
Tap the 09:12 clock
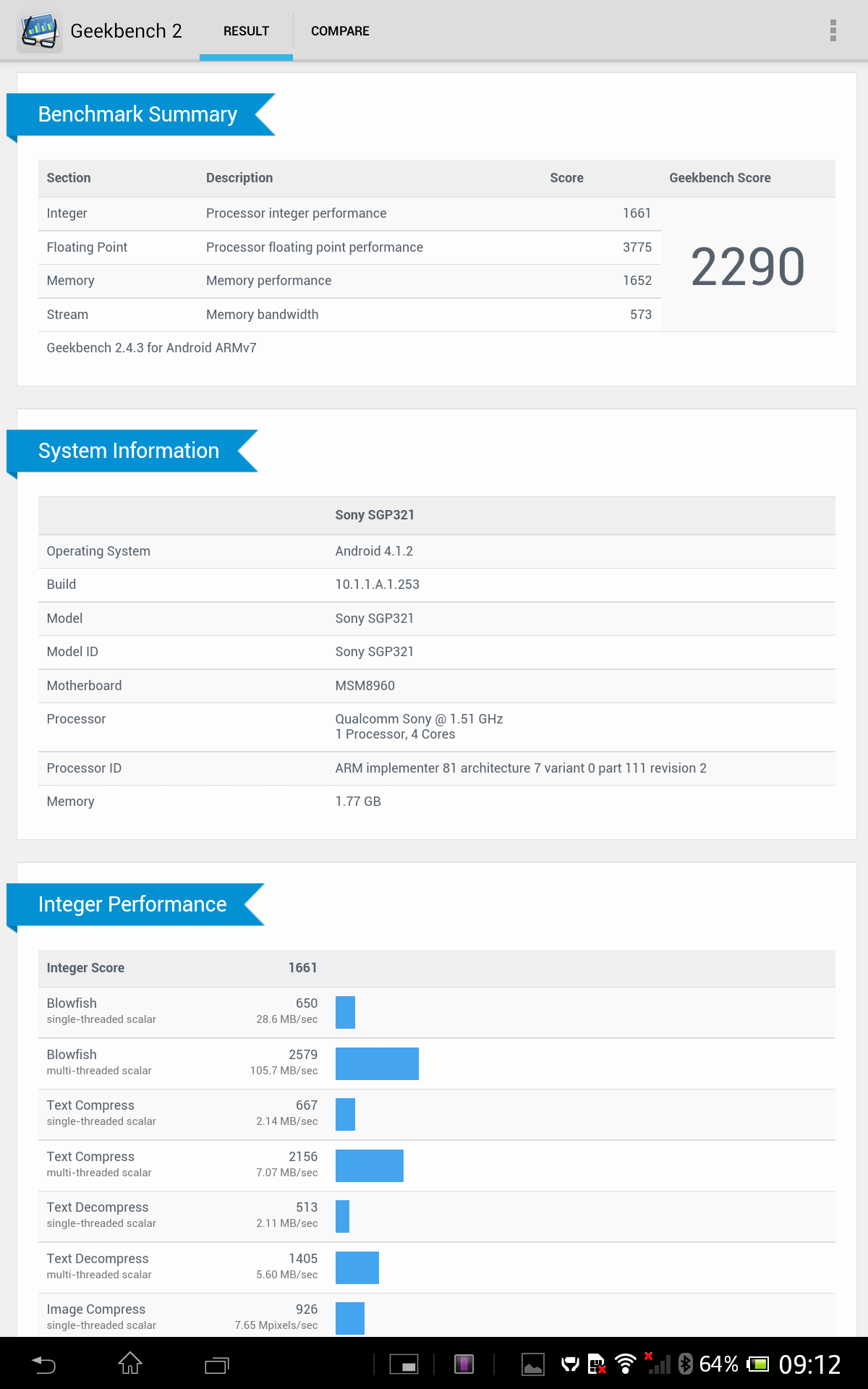click(x=809, y=1364)
